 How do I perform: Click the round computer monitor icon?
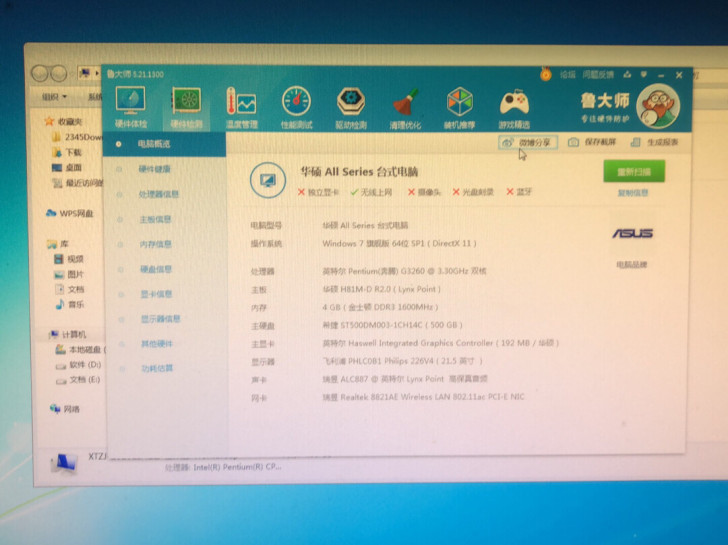click(268, 180)
